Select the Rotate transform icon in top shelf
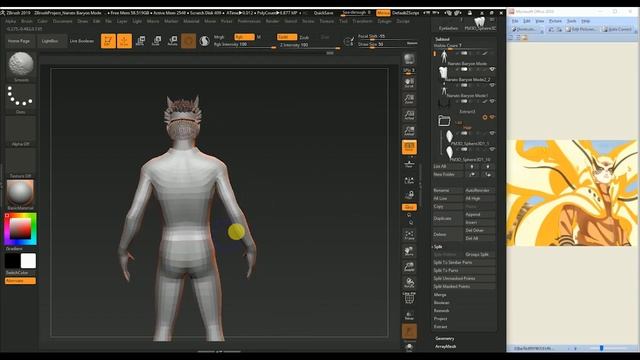The height and width of the screenshot is (360, 640). pos(172,41)
